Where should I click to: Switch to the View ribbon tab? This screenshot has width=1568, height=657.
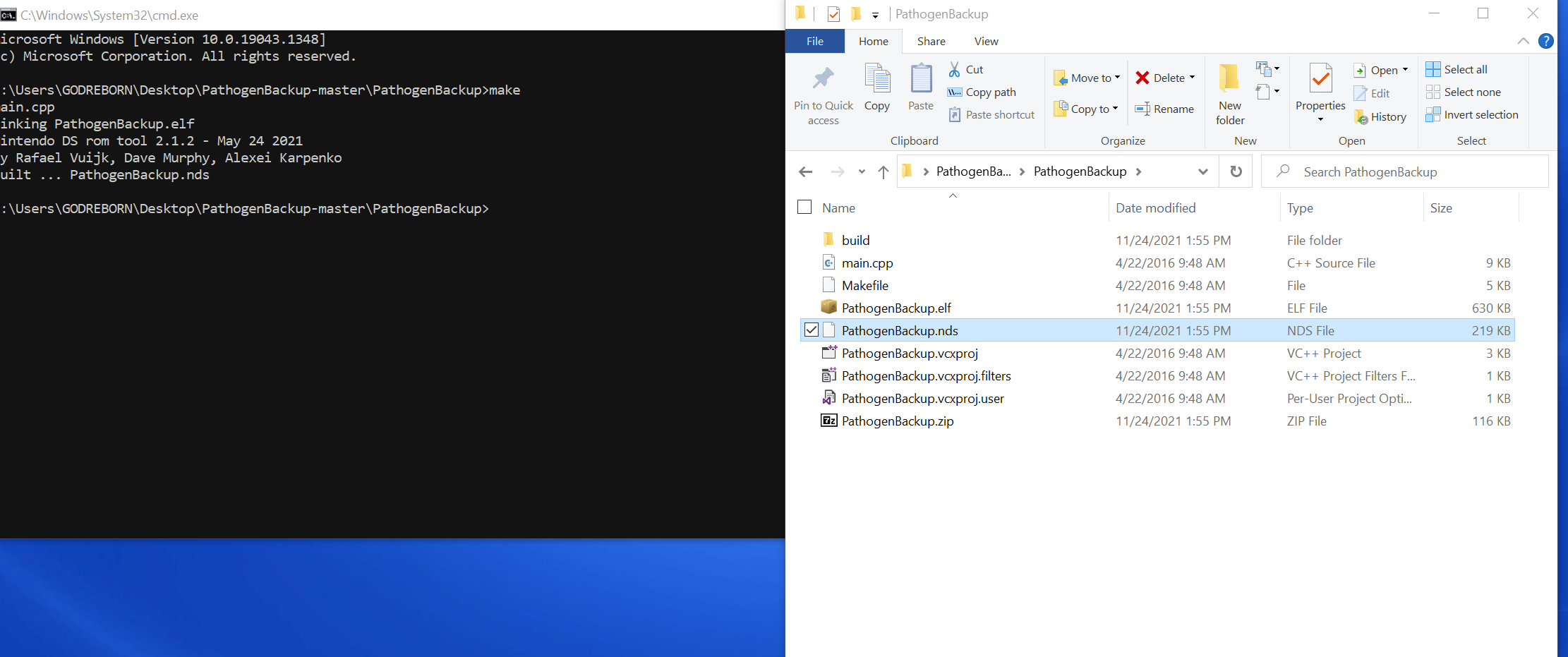[x=987, y=41]
